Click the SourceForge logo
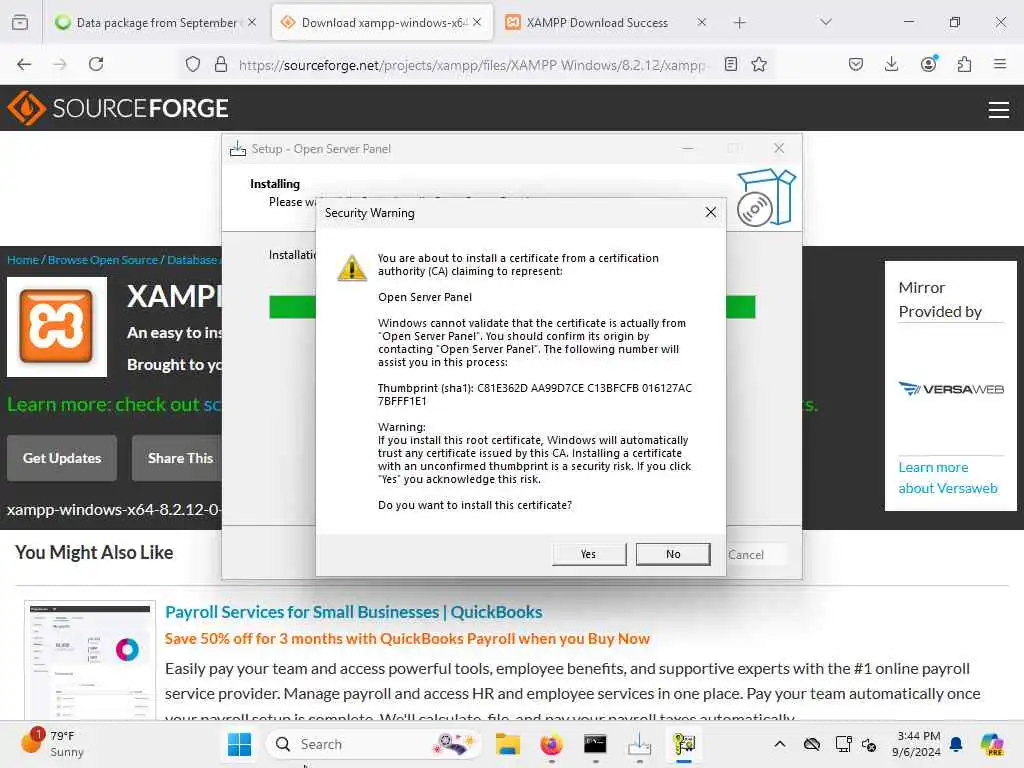This screenshot has height=768, width=1024. (x=118, y=108)
